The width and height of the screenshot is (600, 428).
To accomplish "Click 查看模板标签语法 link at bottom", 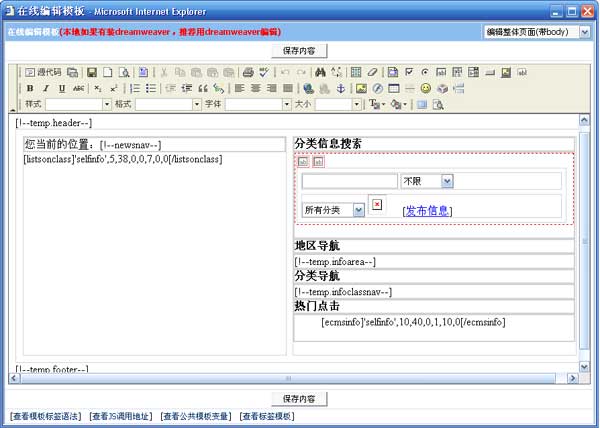I will (45, 416).
